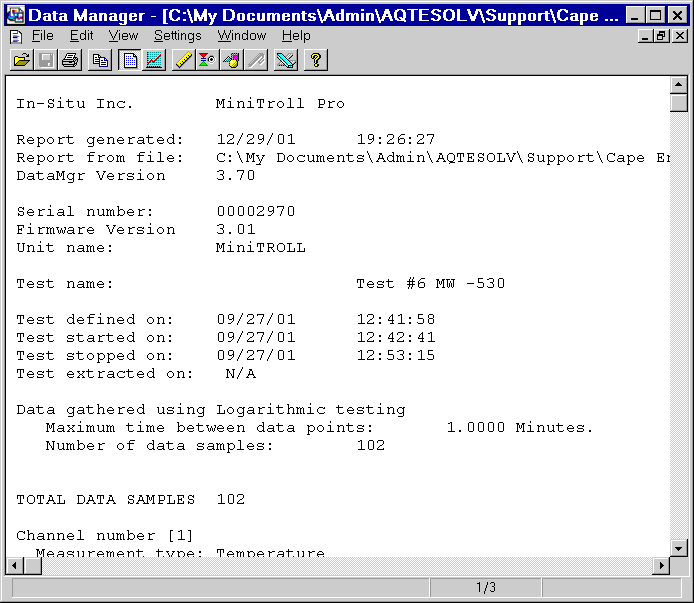This screenshot has height=603, width=694.
Task: Close the inner document window
Action: 679,36
